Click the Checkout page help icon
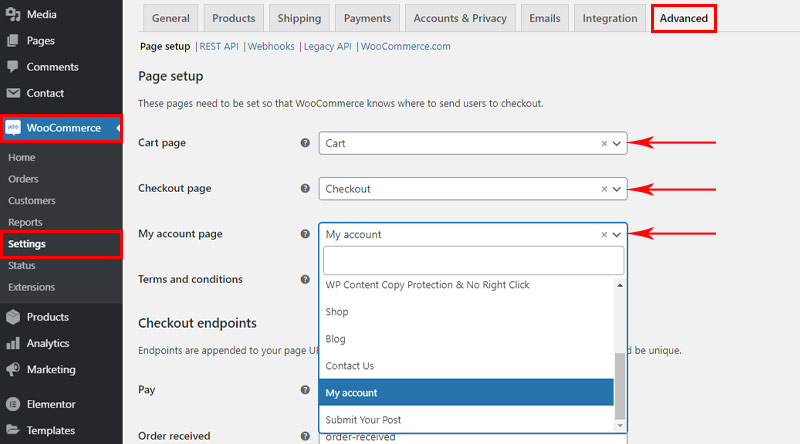Image resolution: width=800 pixels, height=444 pixels. point(305,188)
